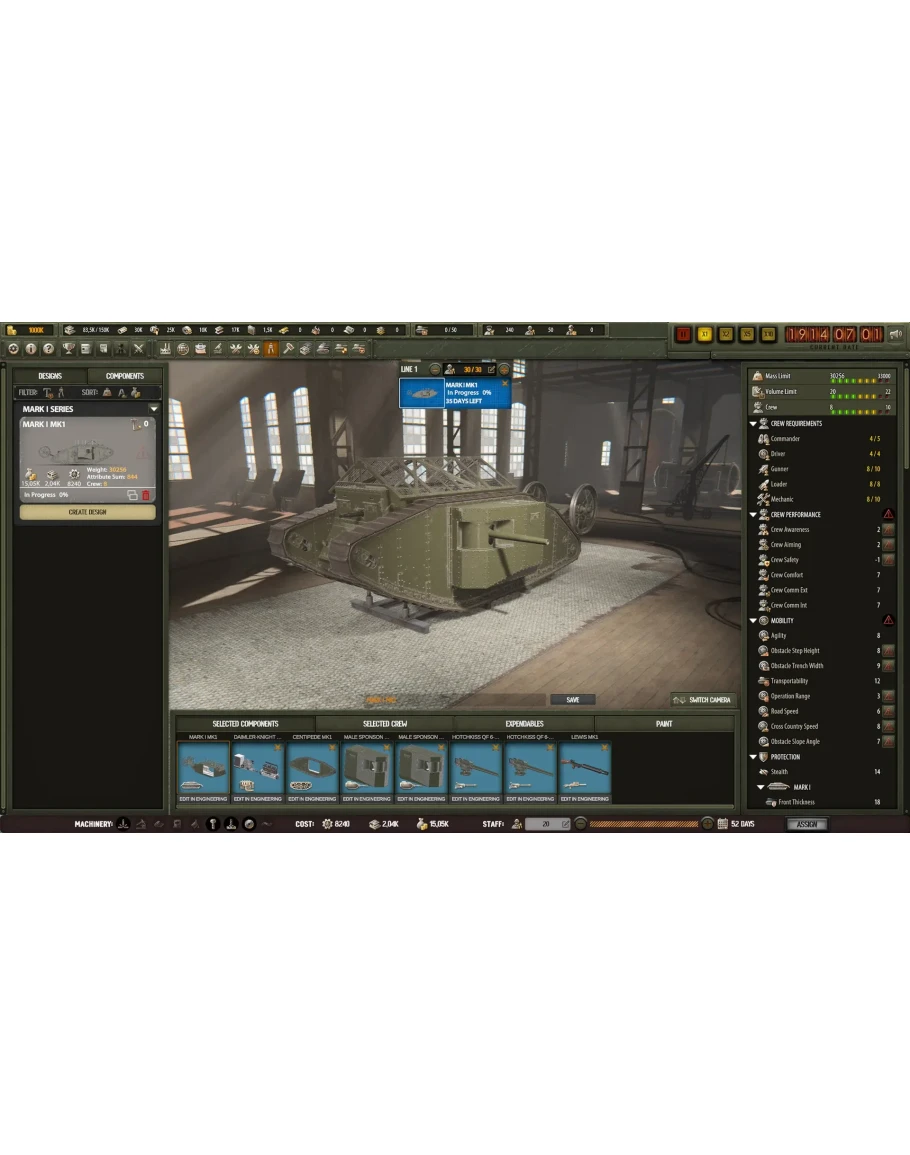This screenshot has width=910, height=1155.
Task: Collapse the Mobility section
Action: (x=753, y=621)
